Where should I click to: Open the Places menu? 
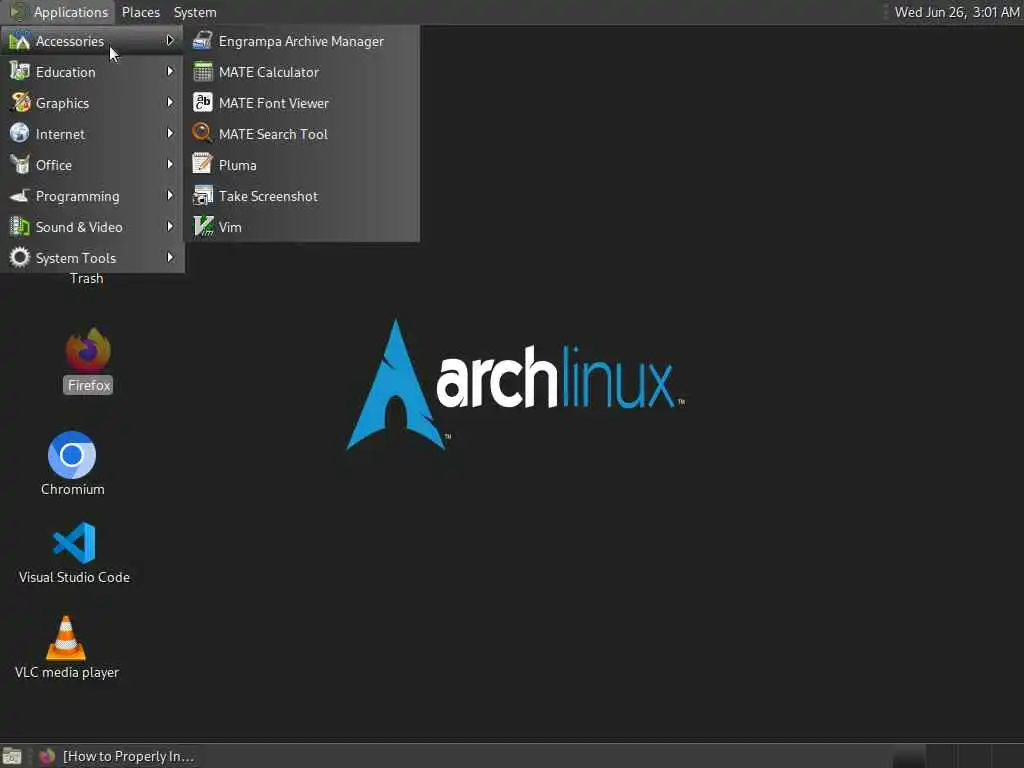pyautogui.click(x=140, y=12)
